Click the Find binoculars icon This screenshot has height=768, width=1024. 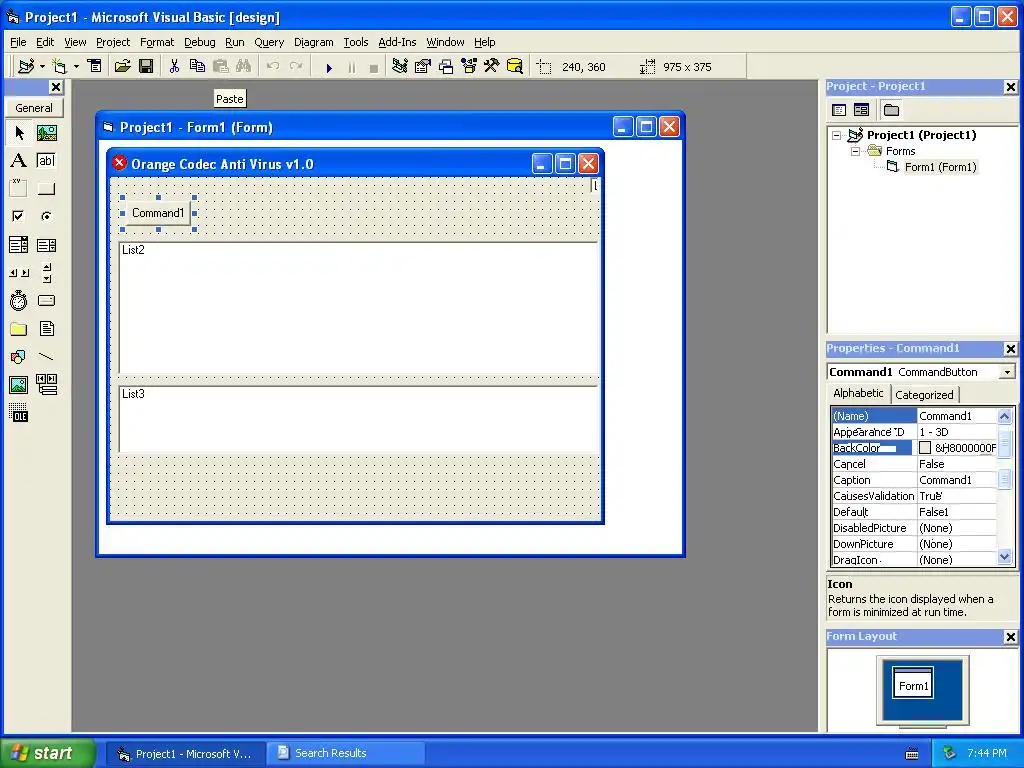(244, 67)
